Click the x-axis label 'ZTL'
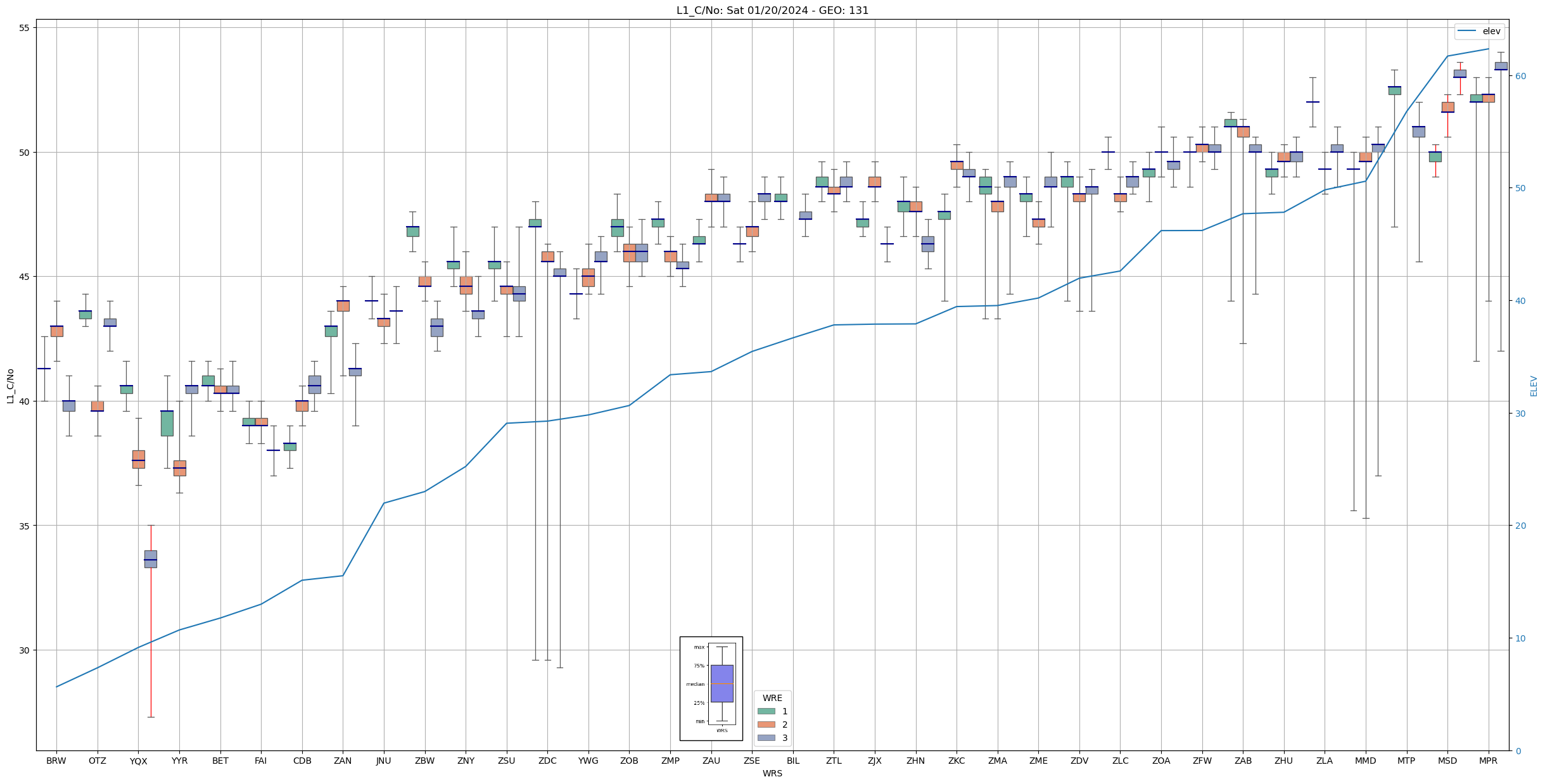1545x784 pixels. click(834, 761)
